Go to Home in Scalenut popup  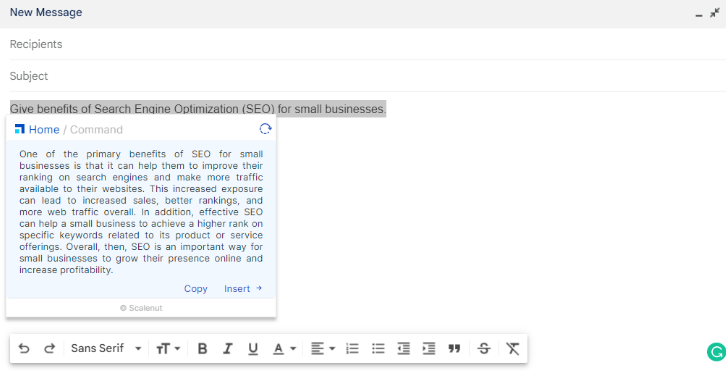(44, 129)
